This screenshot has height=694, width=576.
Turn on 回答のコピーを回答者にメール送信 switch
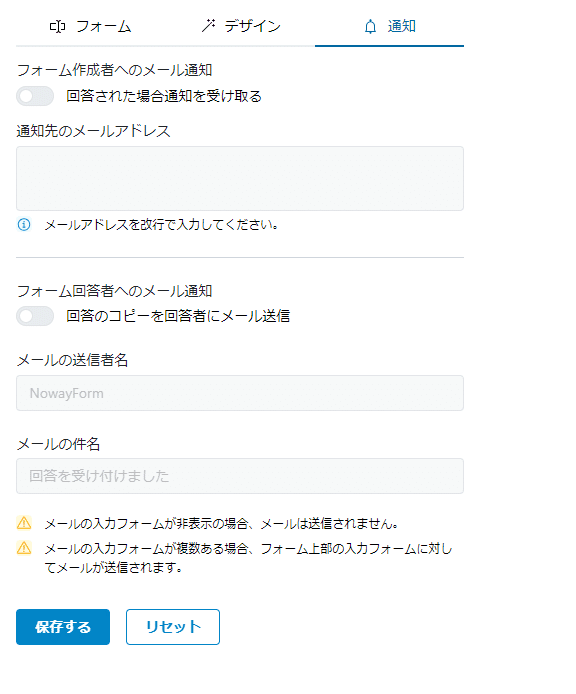[x=35, y=316]
